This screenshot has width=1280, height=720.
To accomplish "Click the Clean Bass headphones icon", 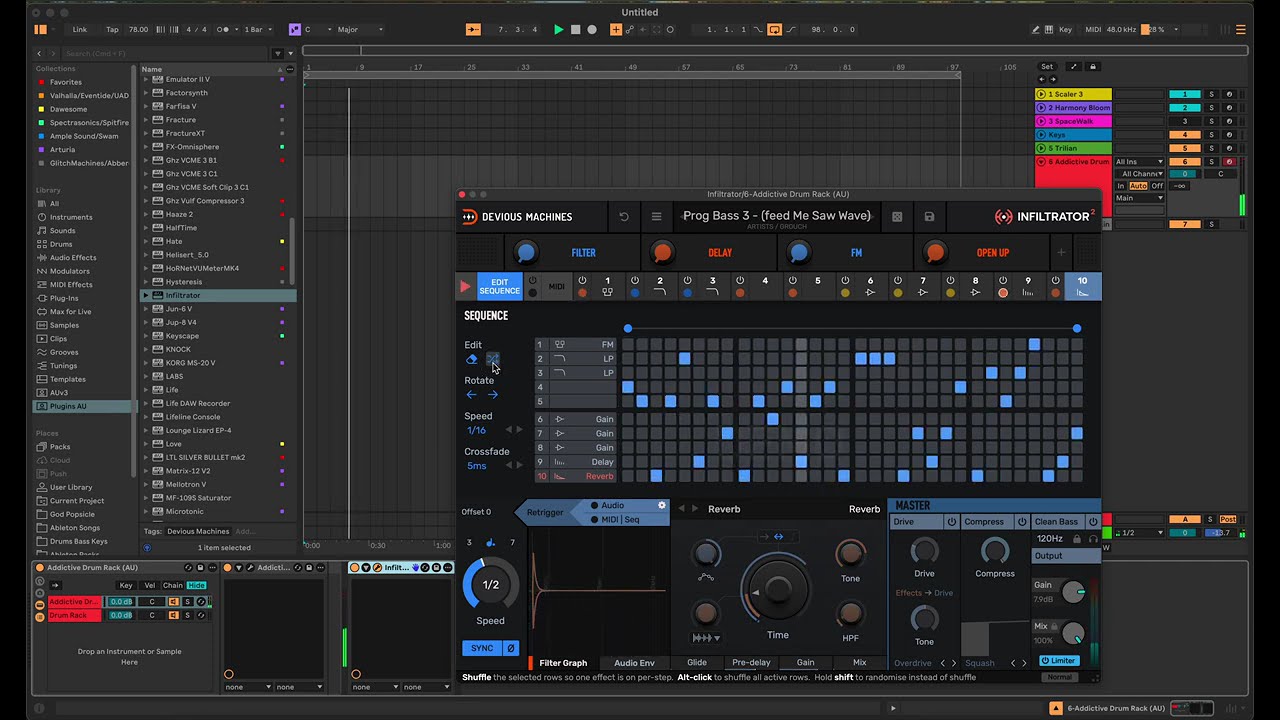I will tap(1093, 538).
